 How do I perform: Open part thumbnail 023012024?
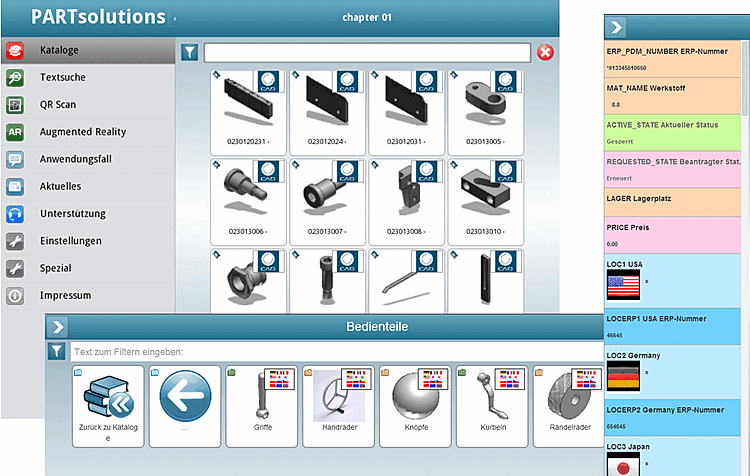coord(328,112)
